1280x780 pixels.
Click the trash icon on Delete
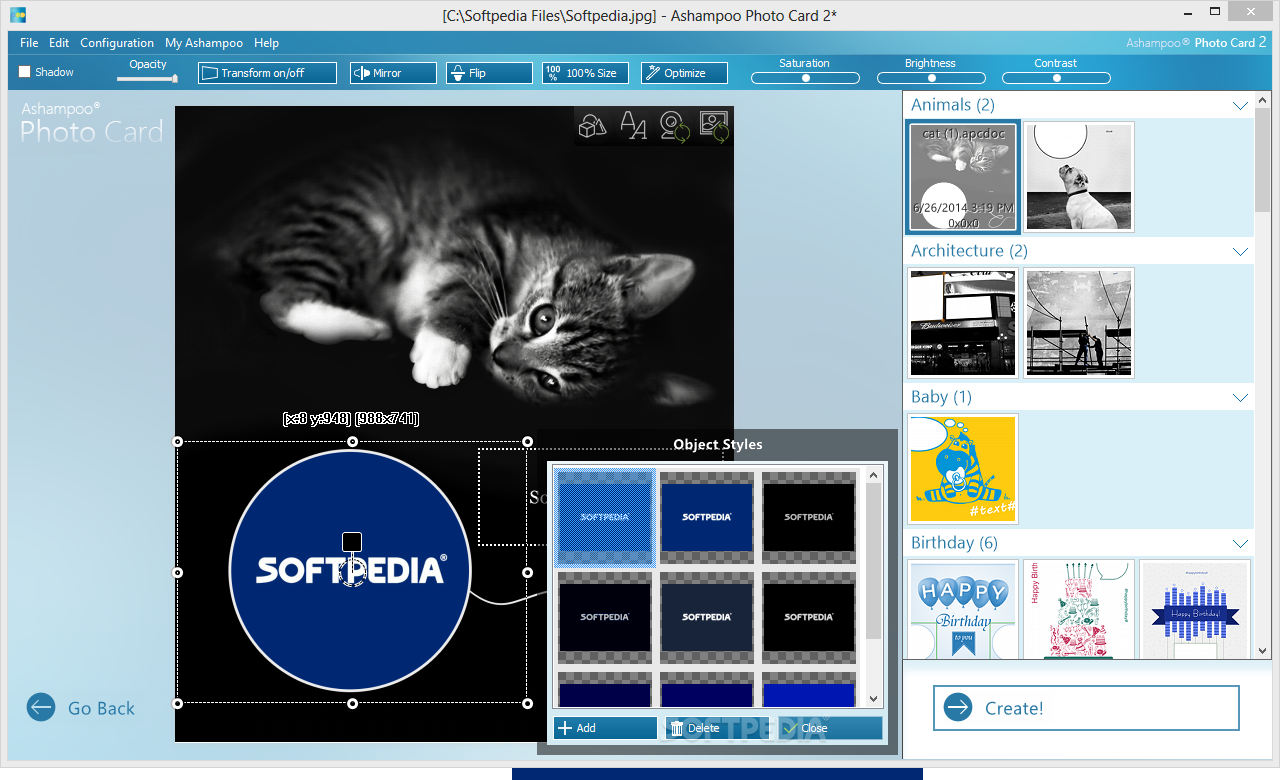(x=677, y=728)
